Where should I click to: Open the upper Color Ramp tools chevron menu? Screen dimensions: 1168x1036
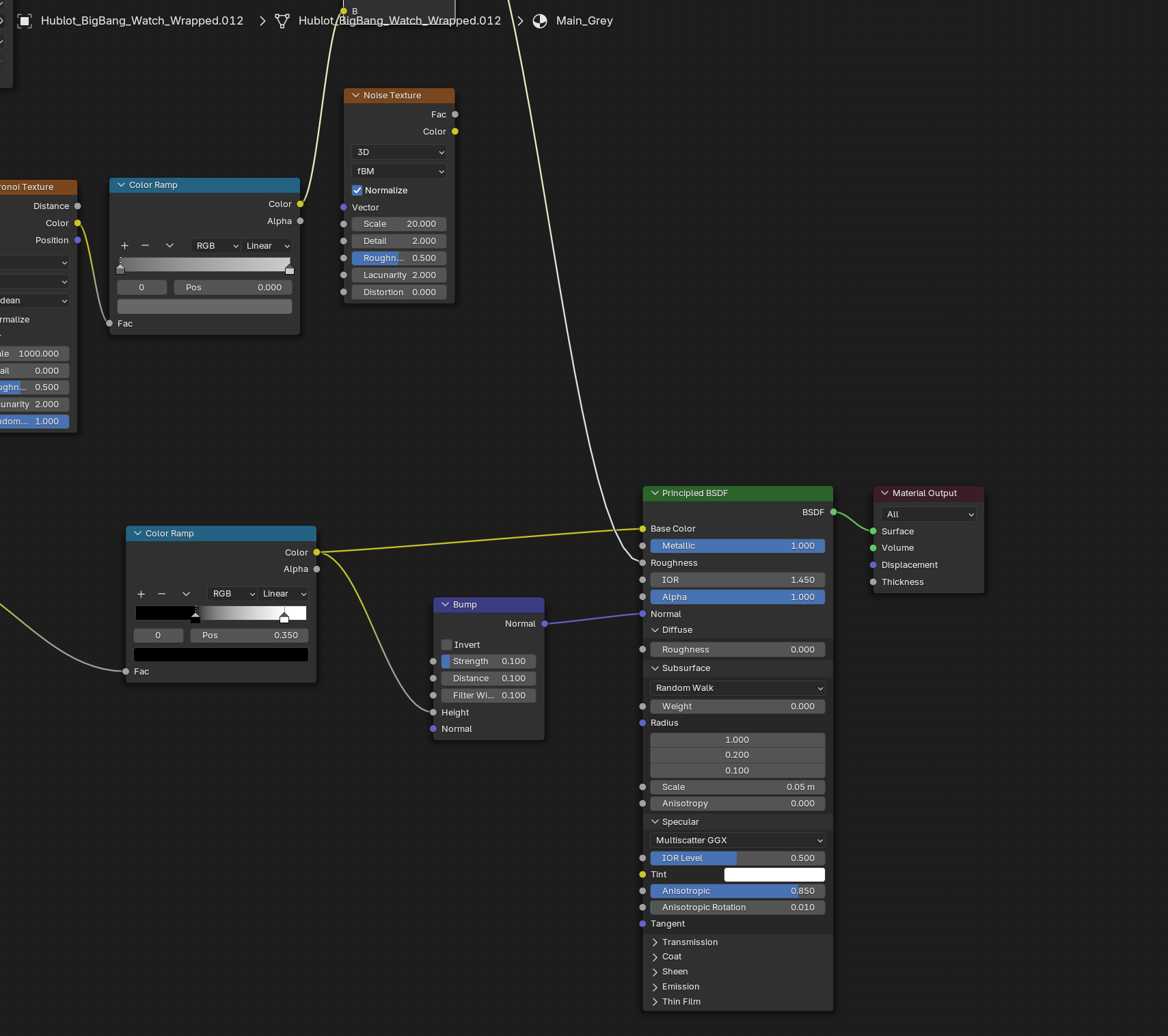(169, 246)
